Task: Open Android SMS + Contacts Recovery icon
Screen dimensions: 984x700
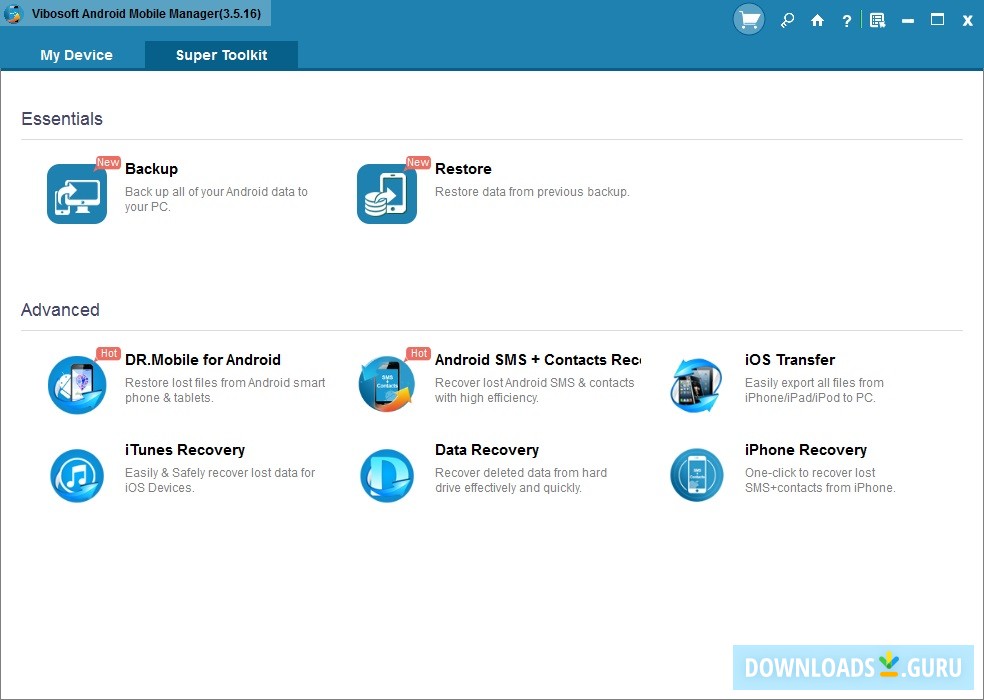Action: coord(387,385)
